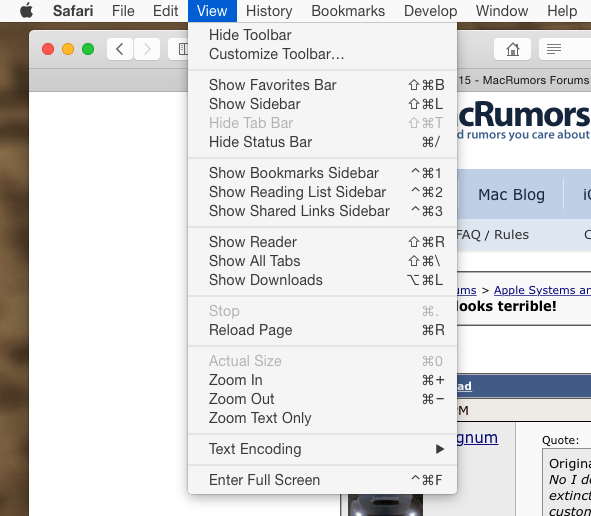Open the File menu
Screen dimensions: 591x516
[123, 11]
